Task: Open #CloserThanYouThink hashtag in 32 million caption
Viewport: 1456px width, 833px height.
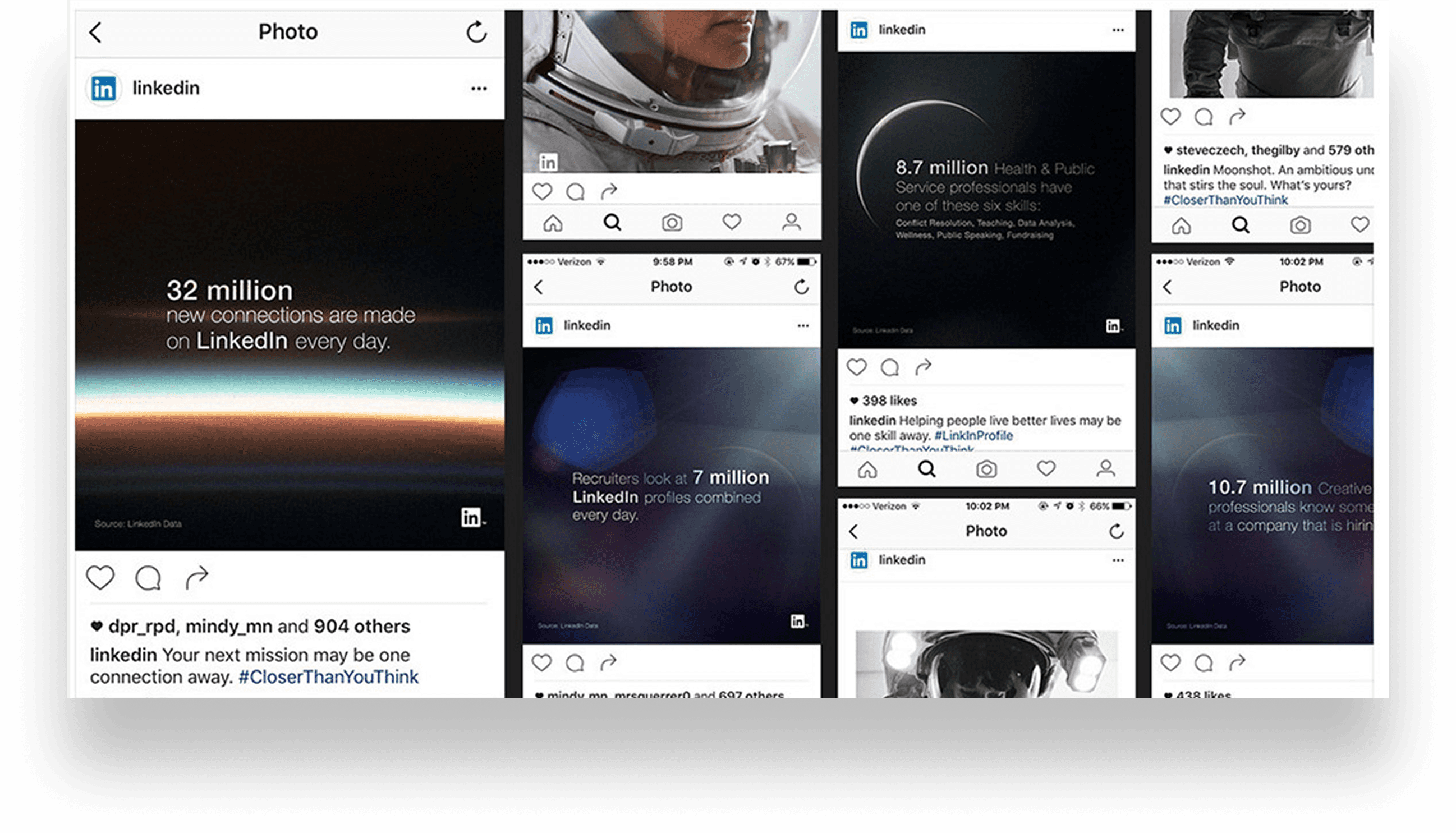Action: [x=328, y=677]
